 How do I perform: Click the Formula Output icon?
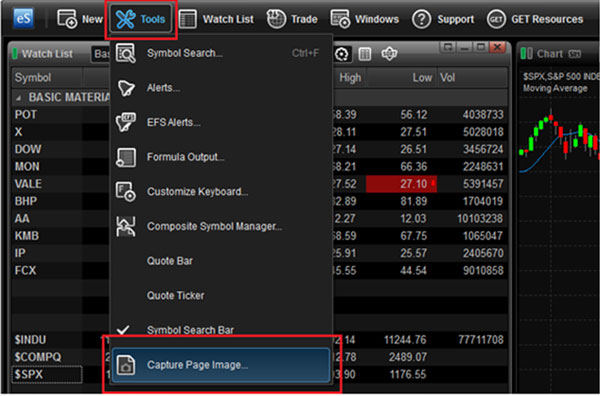126,157
